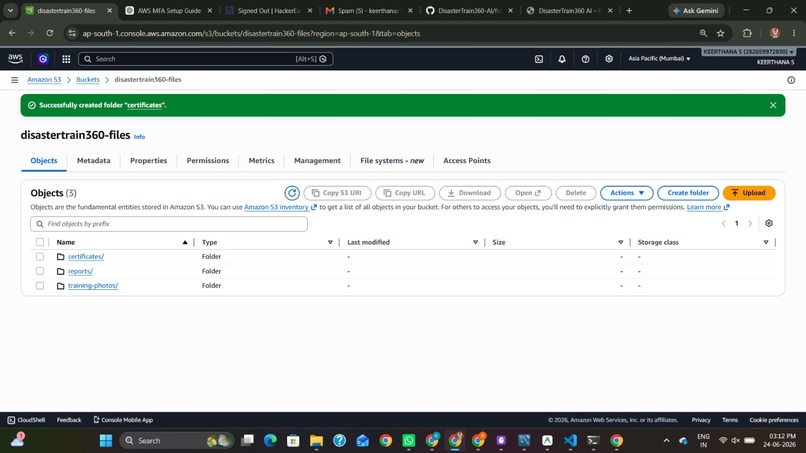Go to next page of objects
The height and width of the screenshot is (453, 806).
point(750,223)
